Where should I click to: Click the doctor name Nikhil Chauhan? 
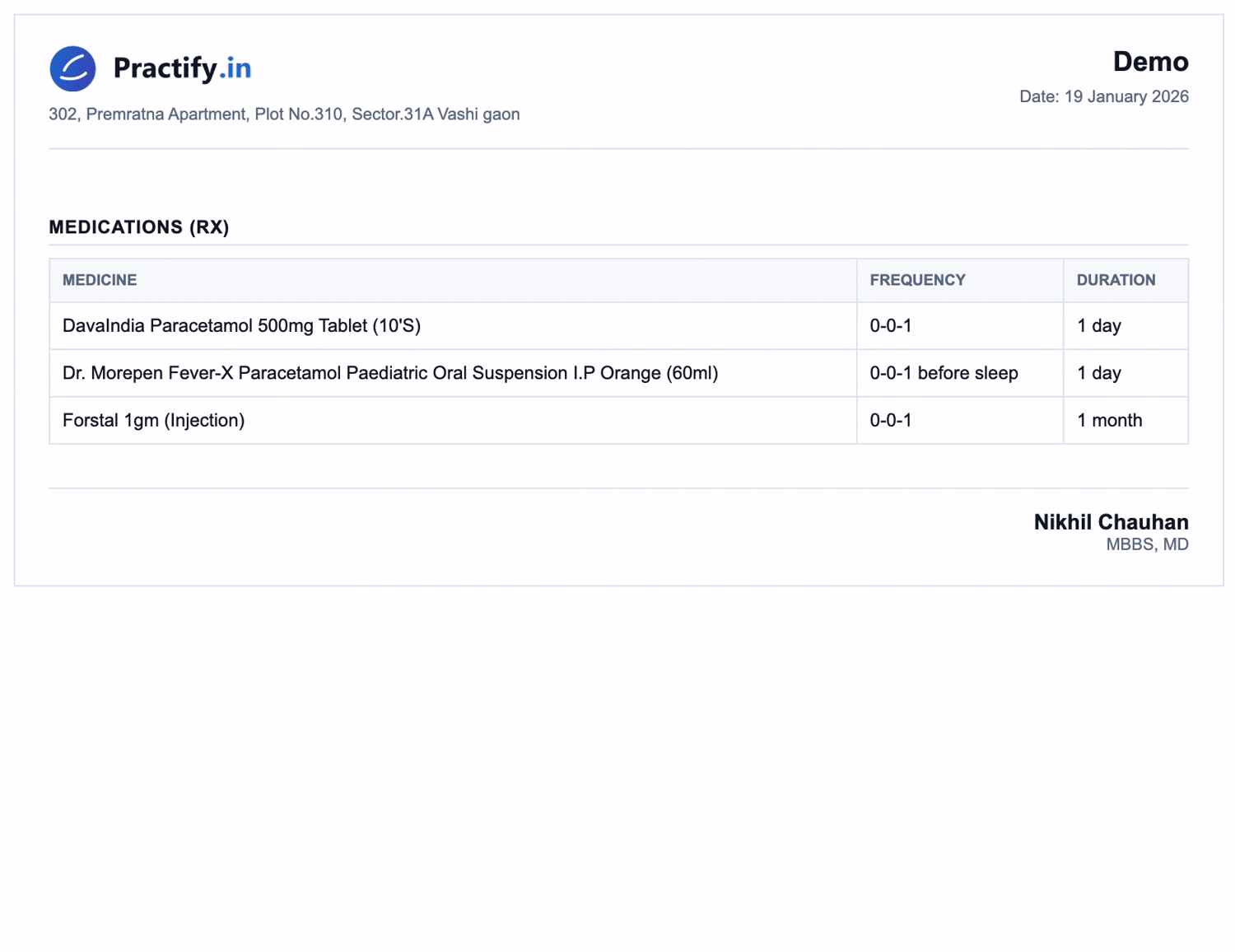pos(1111,522)
